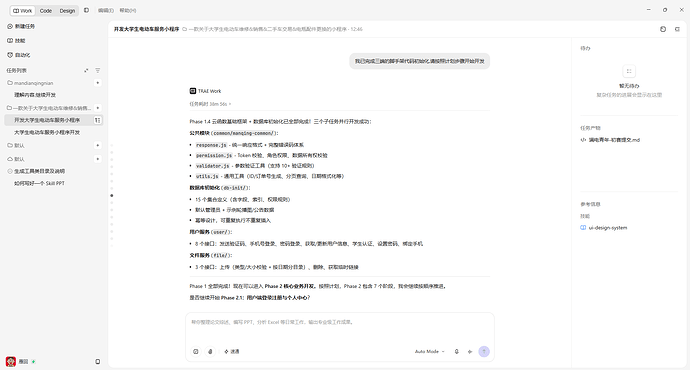Open the 理解内容,继续开发 task
Image resolution: width=690 pixels, height=370 pixels.
click(35, 95)
